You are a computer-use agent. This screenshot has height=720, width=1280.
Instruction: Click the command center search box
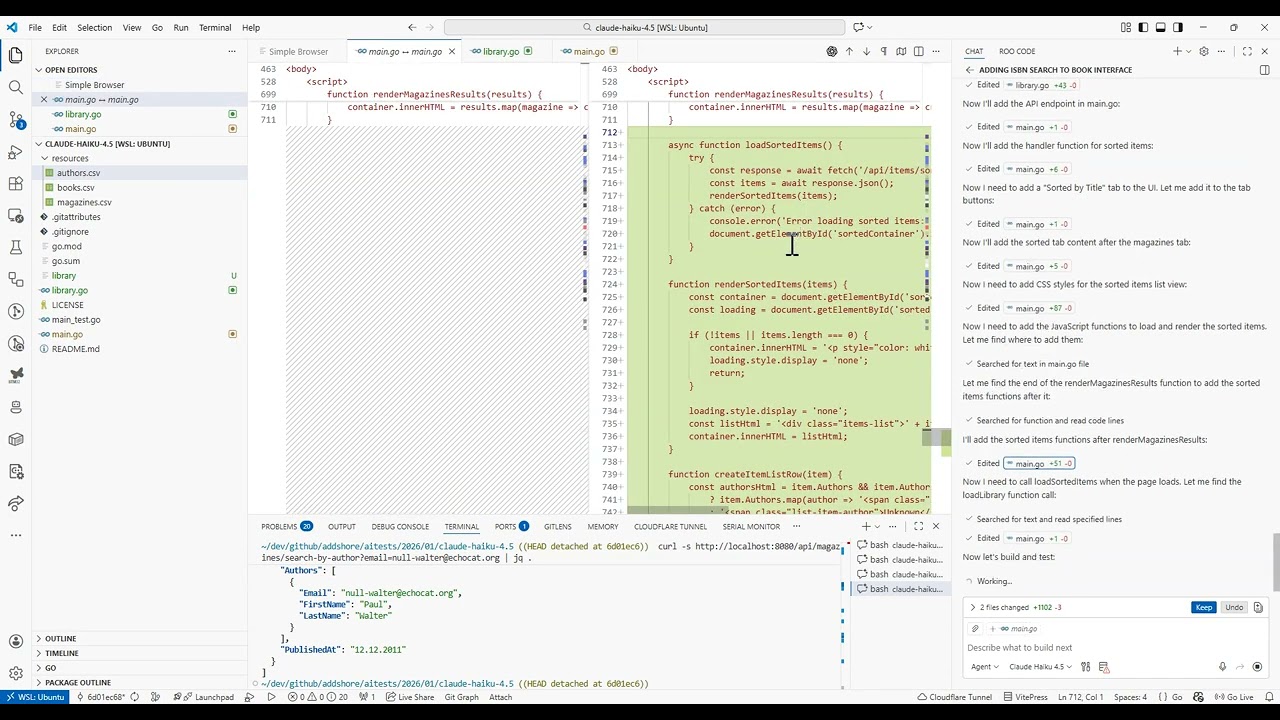coord(645,27)
